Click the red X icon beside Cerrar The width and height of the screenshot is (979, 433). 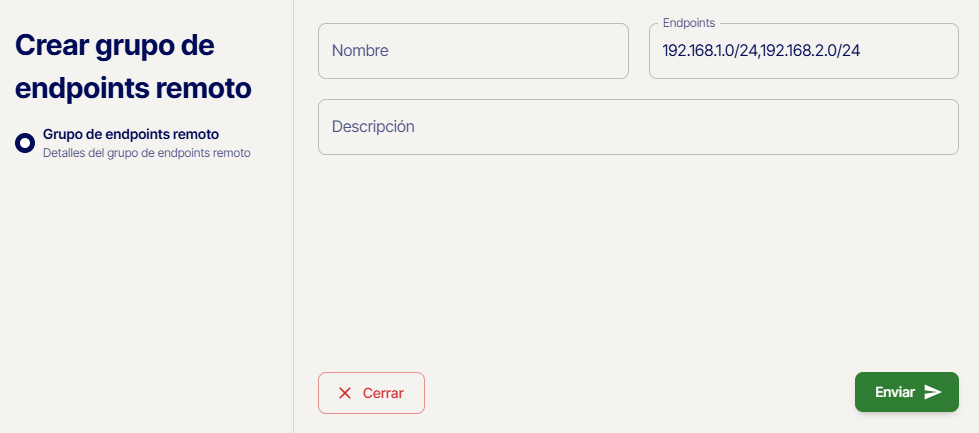345,393
